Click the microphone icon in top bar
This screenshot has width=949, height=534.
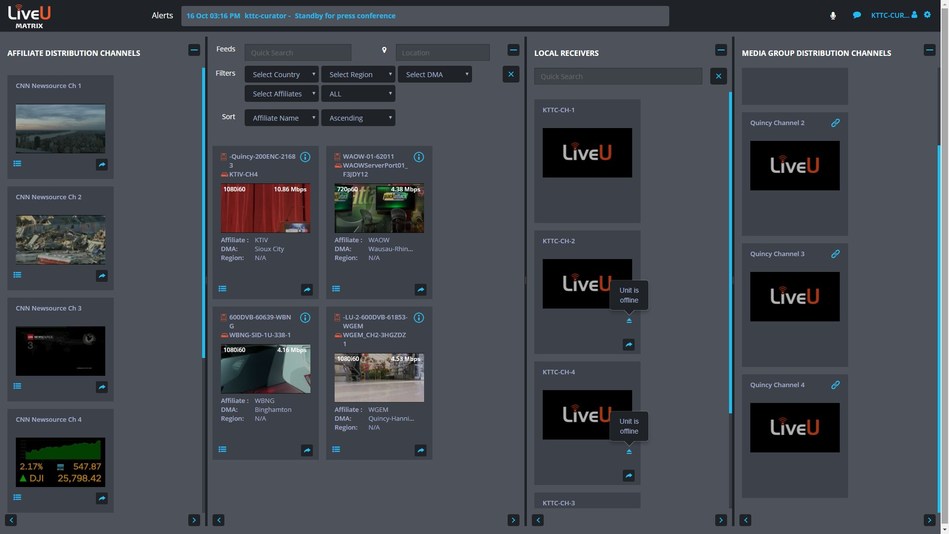point(833,16)
